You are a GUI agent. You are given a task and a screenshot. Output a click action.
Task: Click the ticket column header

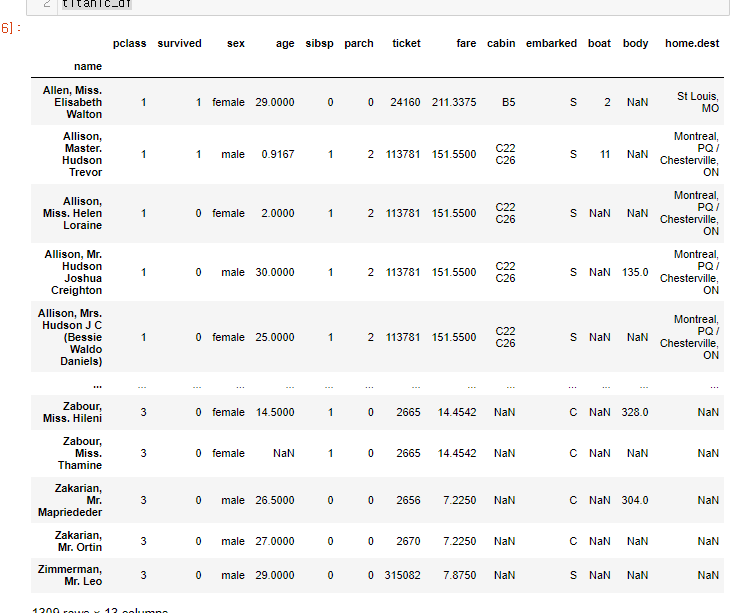point(406,43)
